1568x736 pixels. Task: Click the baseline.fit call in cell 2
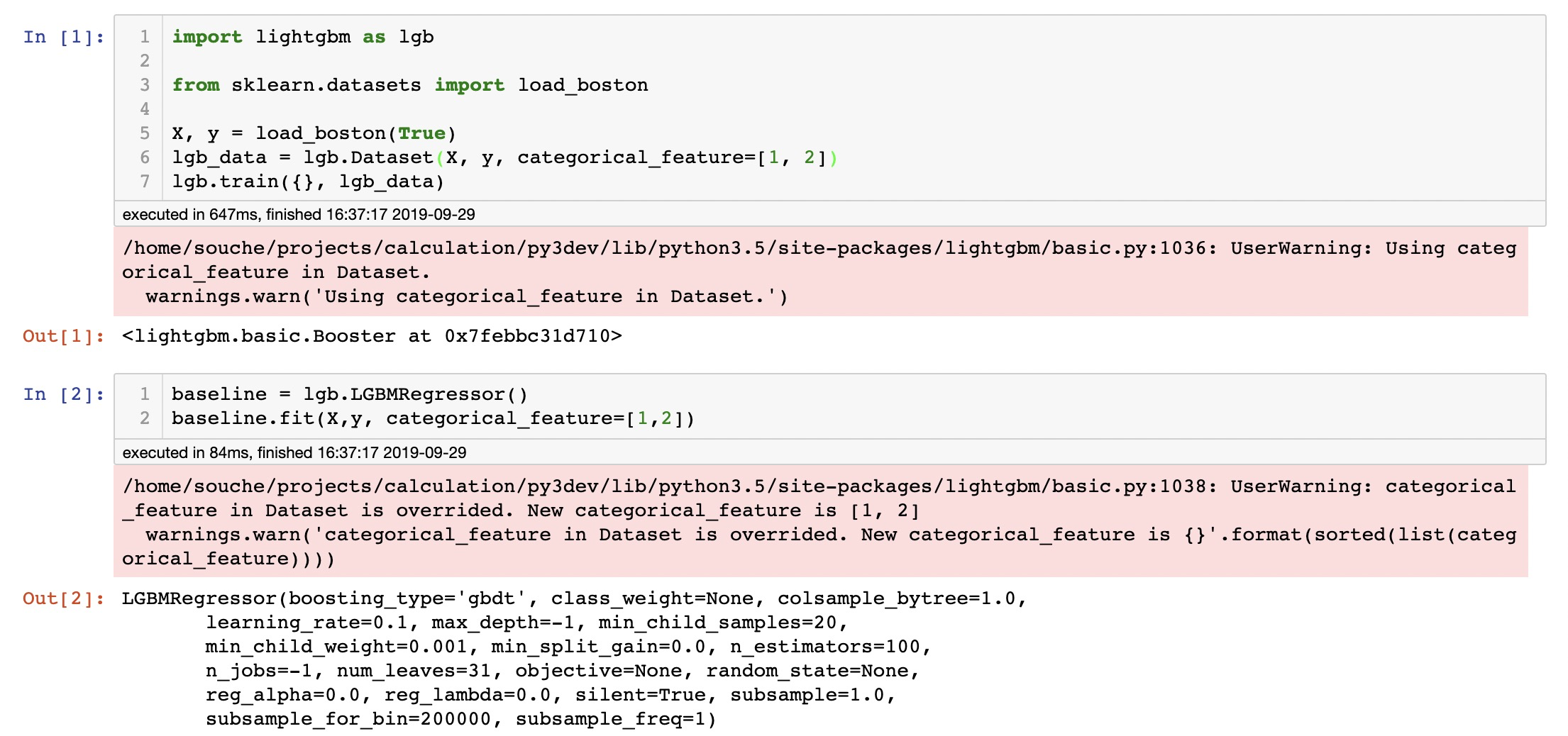click(x=433, y=418)
